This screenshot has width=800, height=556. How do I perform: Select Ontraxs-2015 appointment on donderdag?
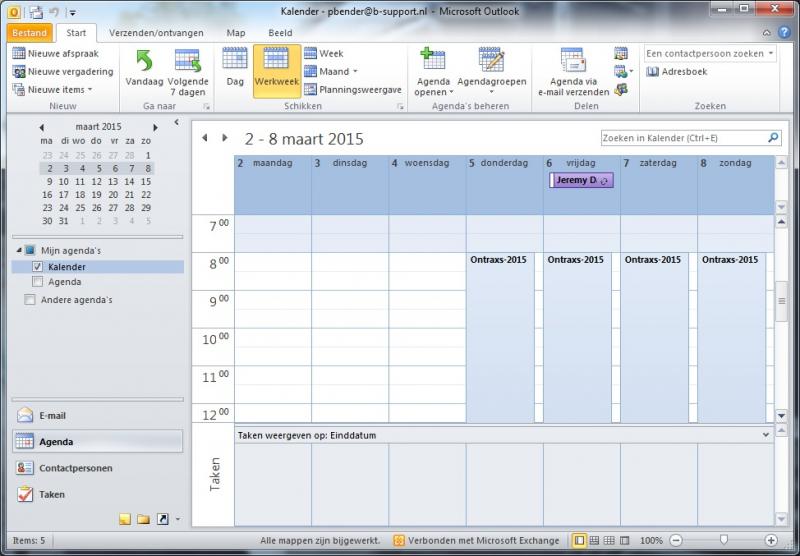click(500, 337)
